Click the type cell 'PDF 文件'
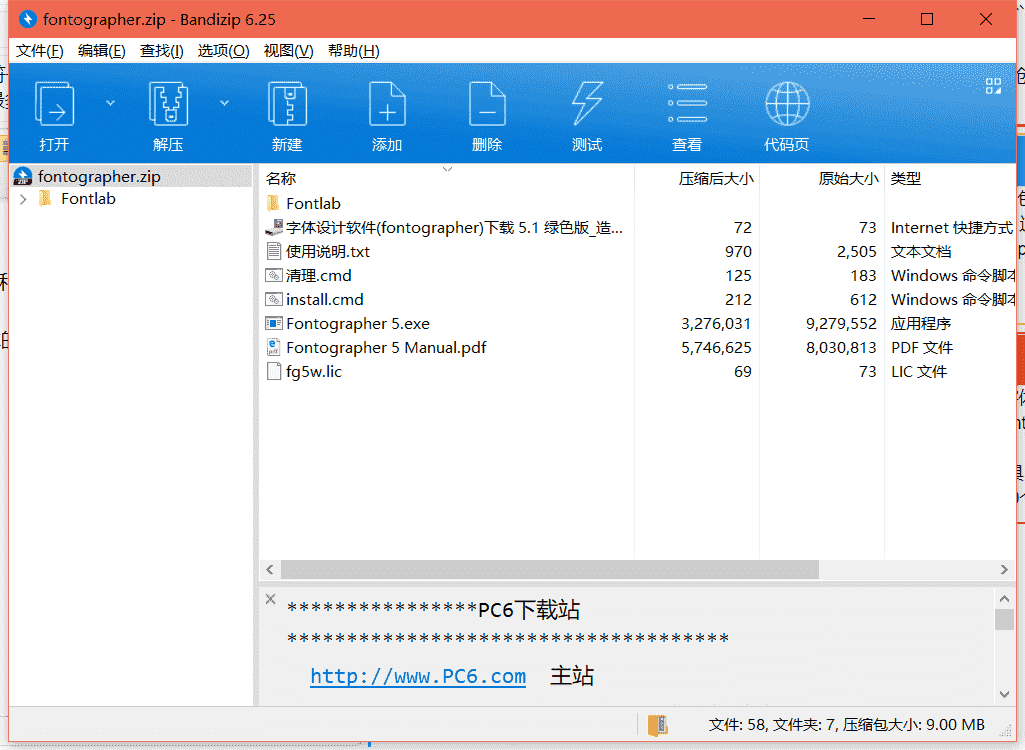This screenshot has height=750, width=1025. pos(922,348)
